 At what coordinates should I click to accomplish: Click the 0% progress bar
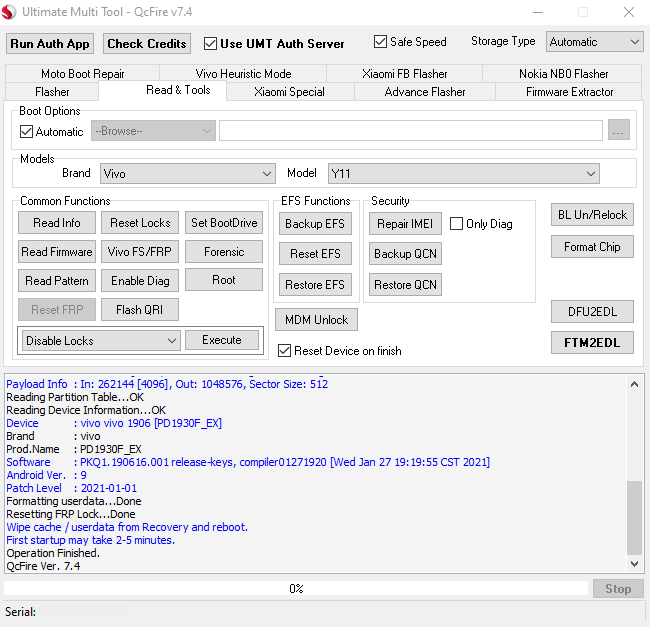click(x=296, y=588)
